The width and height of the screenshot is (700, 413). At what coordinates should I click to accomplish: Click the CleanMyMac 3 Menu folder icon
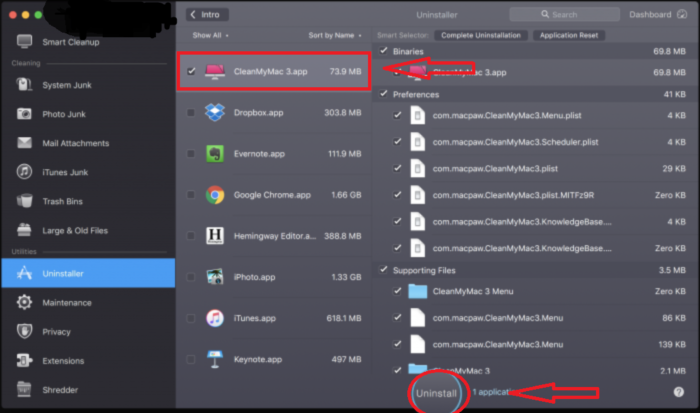tap(418, 291)
